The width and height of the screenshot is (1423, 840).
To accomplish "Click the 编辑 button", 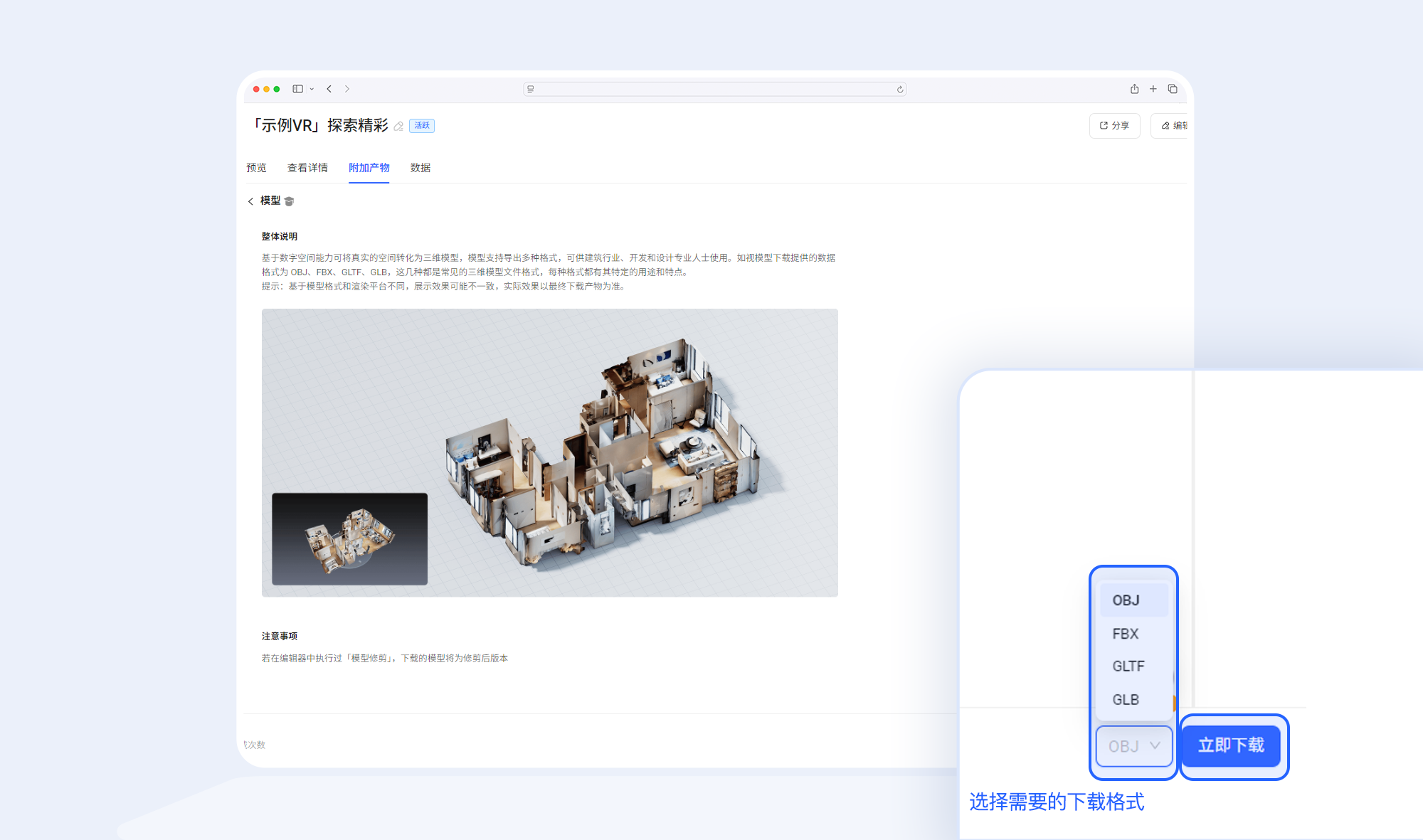I will tap(1170, 126).
